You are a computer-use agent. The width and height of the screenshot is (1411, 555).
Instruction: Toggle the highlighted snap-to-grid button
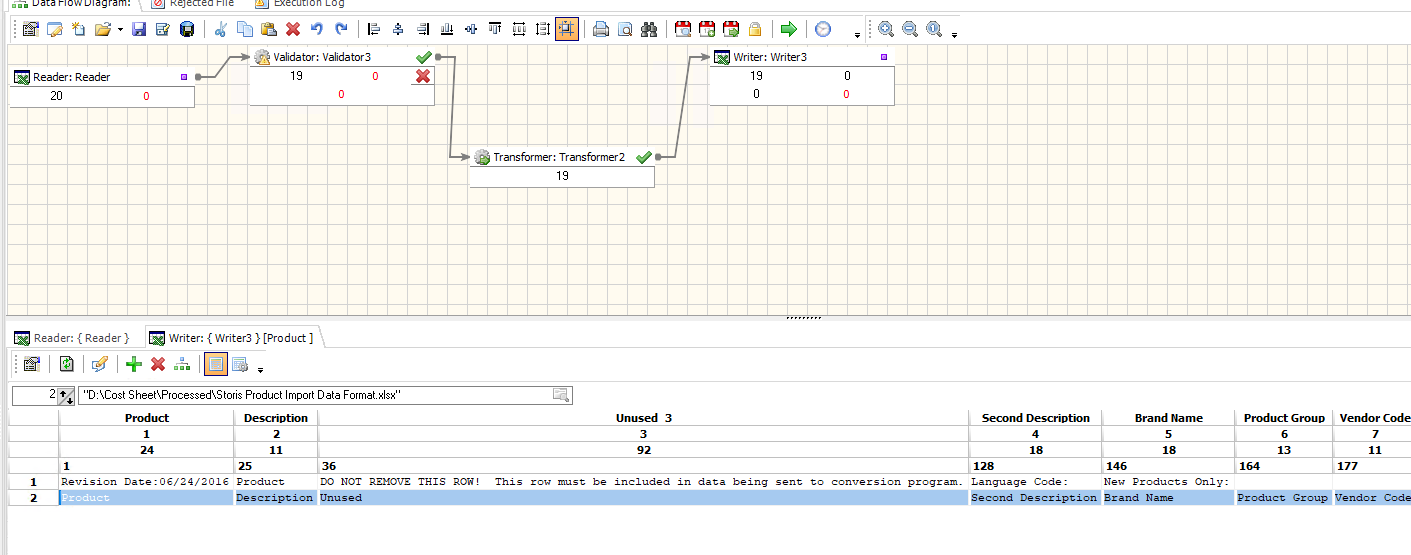(x=567, y=29)
